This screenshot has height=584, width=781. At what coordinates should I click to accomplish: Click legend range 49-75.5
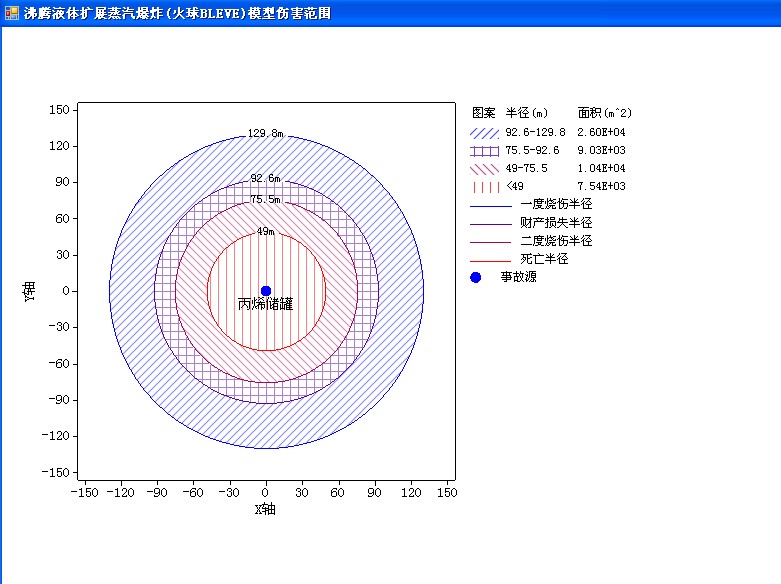(526, 168)
